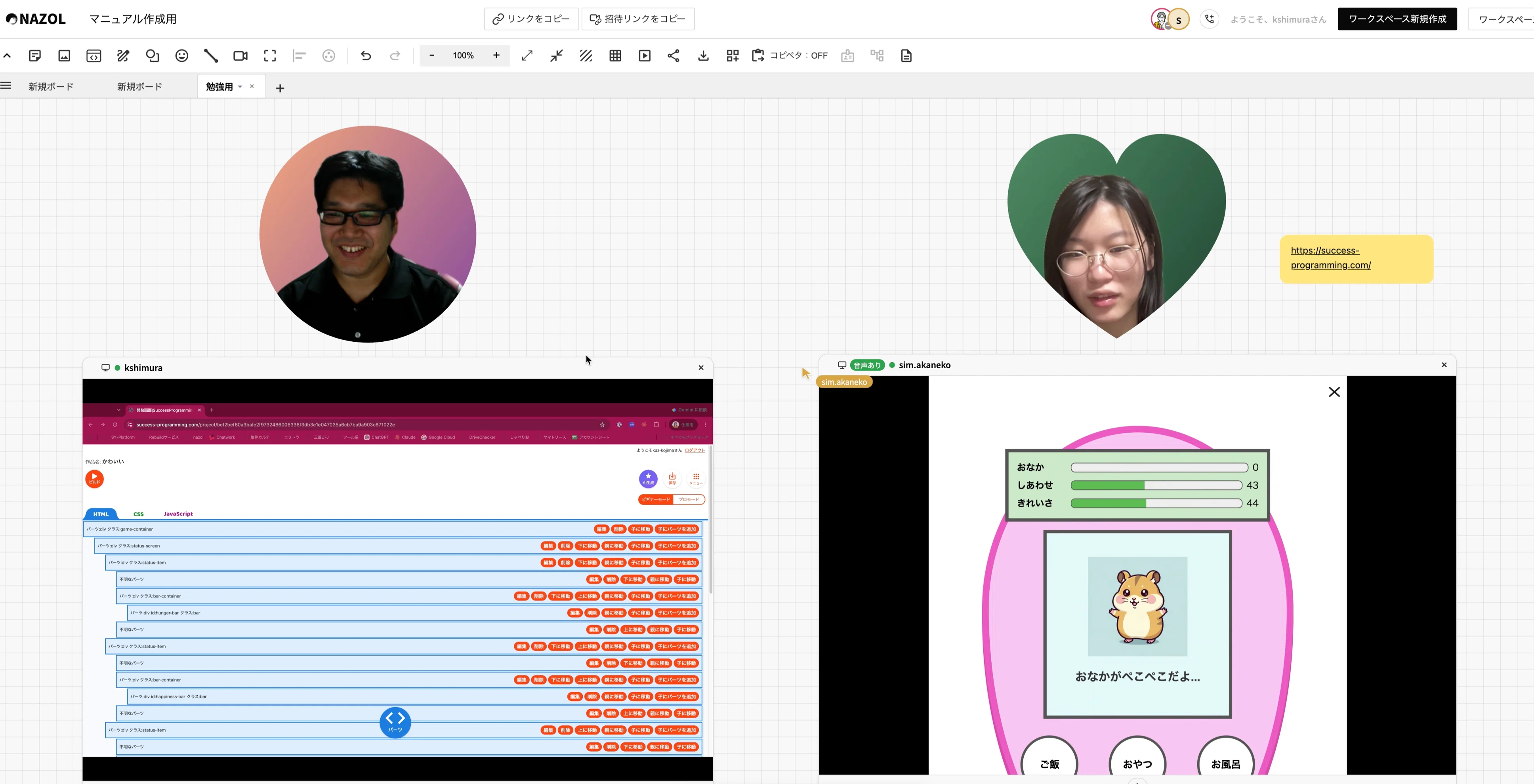Click the きれいさ progress bar

[x=1156, y=503]
